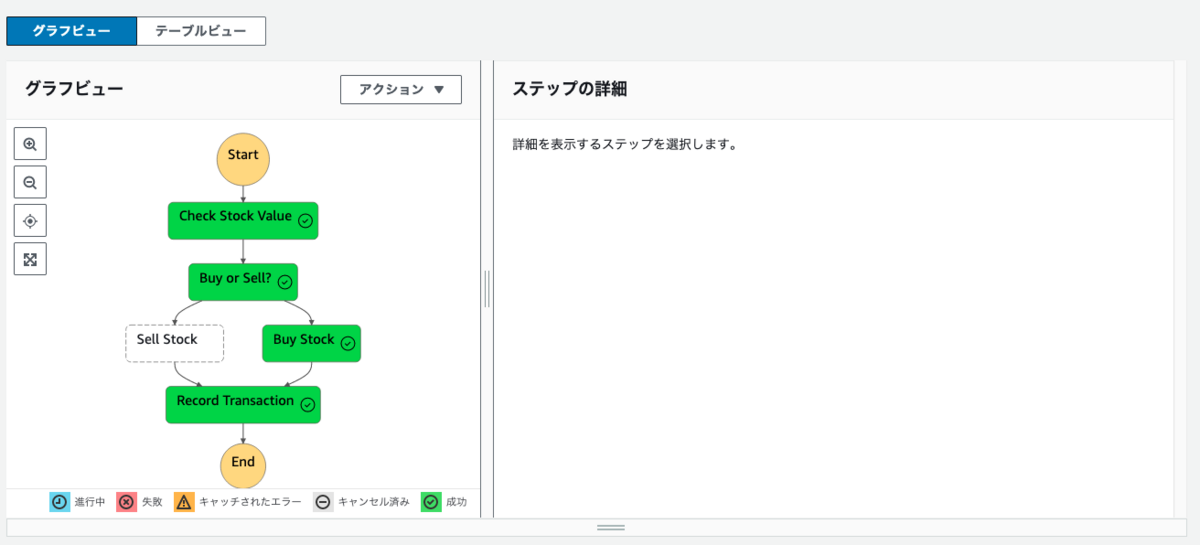This screenshot has height=545, width=1200.
Task: Center the graph with the target icon
Action: 30,220
